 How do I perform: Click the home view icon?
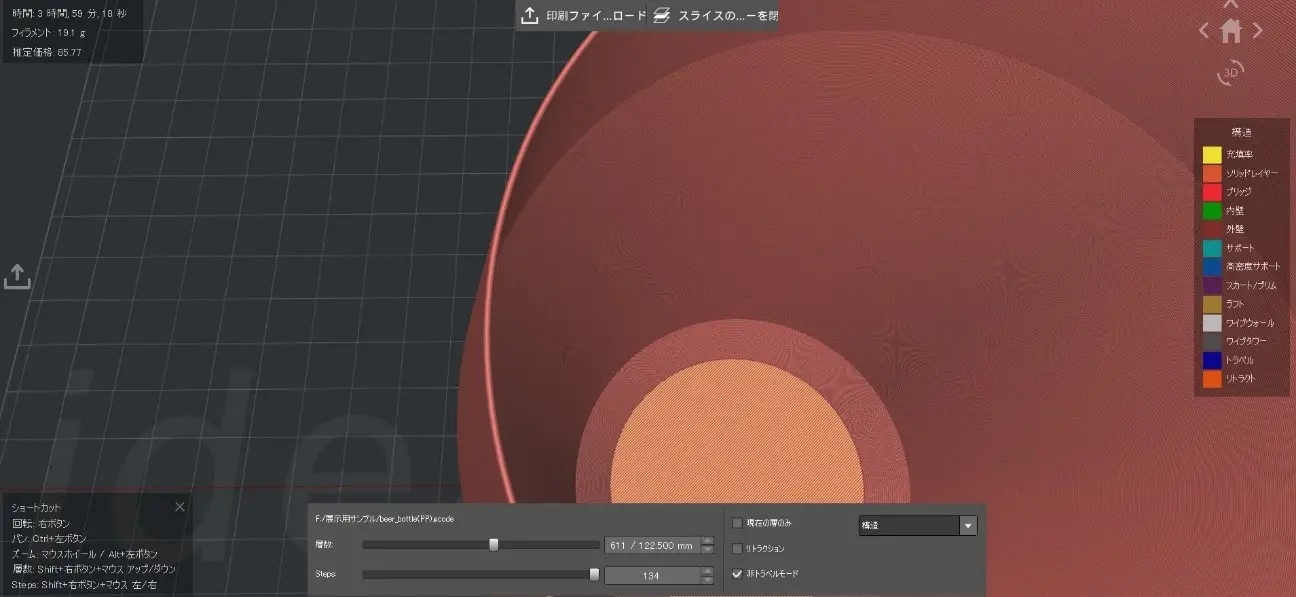pos(1231,31)
